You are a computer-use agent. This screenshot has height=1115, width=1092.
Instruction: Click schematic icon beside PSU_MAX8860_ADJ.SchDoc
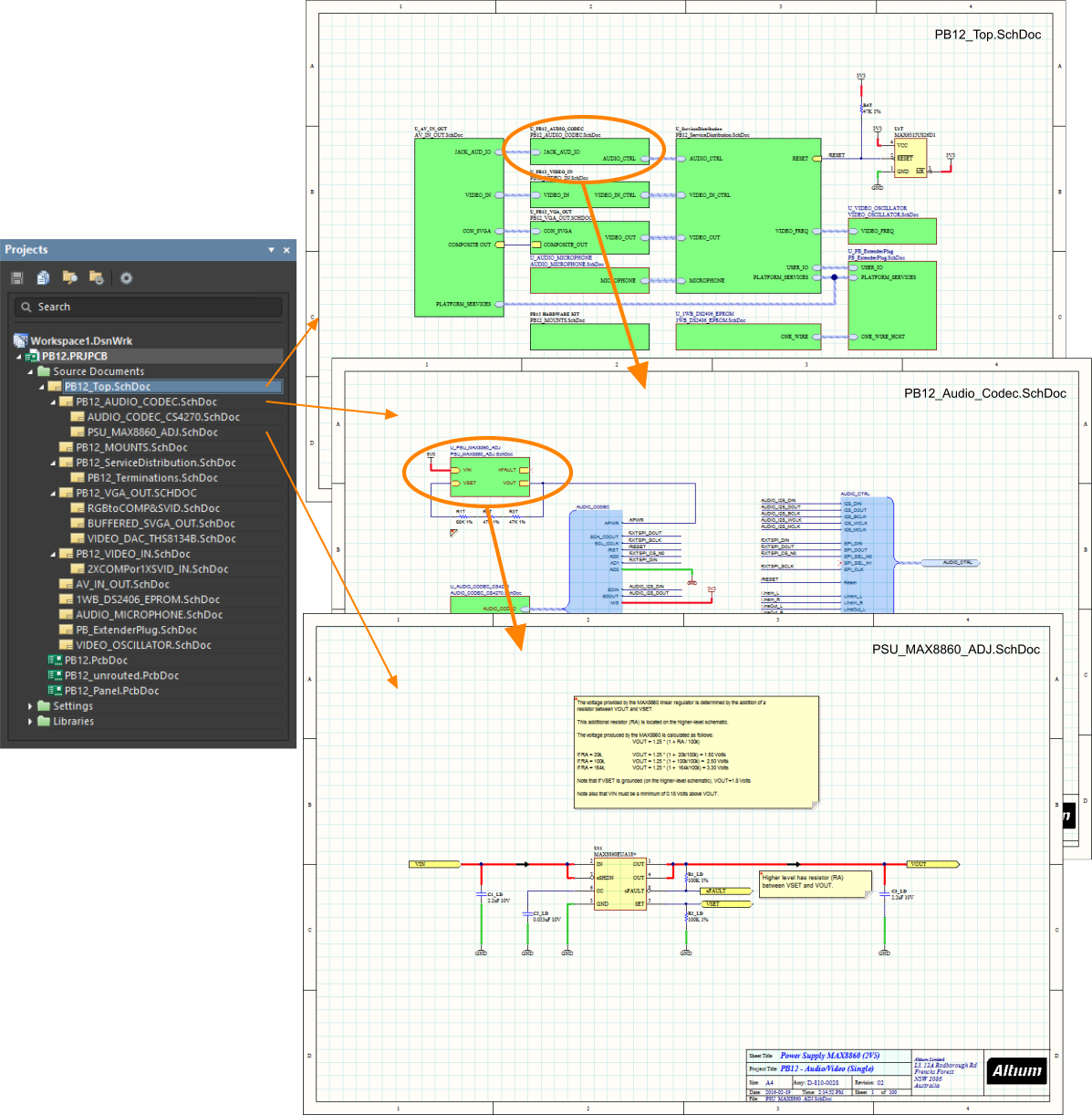click(x=78, y=432)
